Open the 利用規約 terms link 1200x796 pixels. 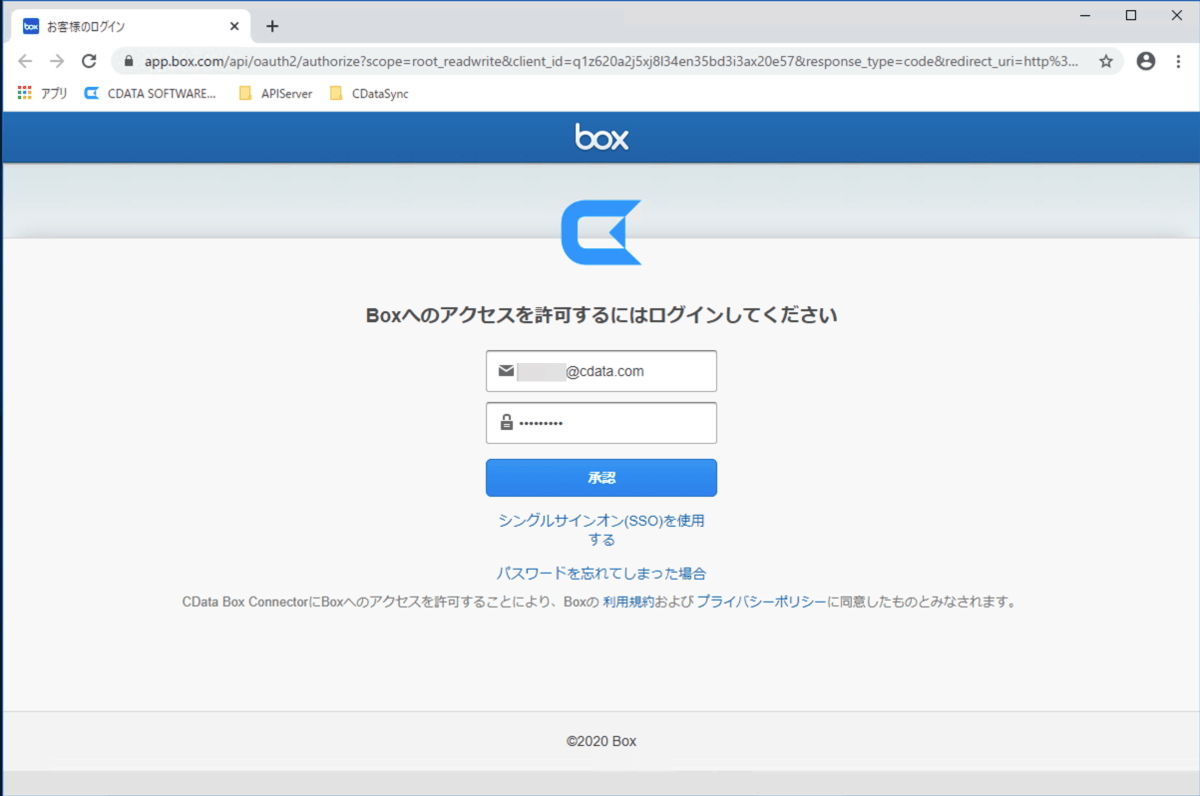[x=628, y=602]
